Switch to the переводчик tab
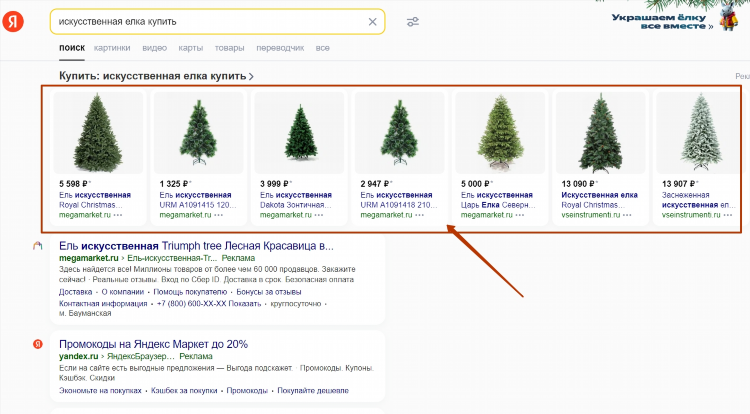This screenshot has width=750, height=414. 280,48
